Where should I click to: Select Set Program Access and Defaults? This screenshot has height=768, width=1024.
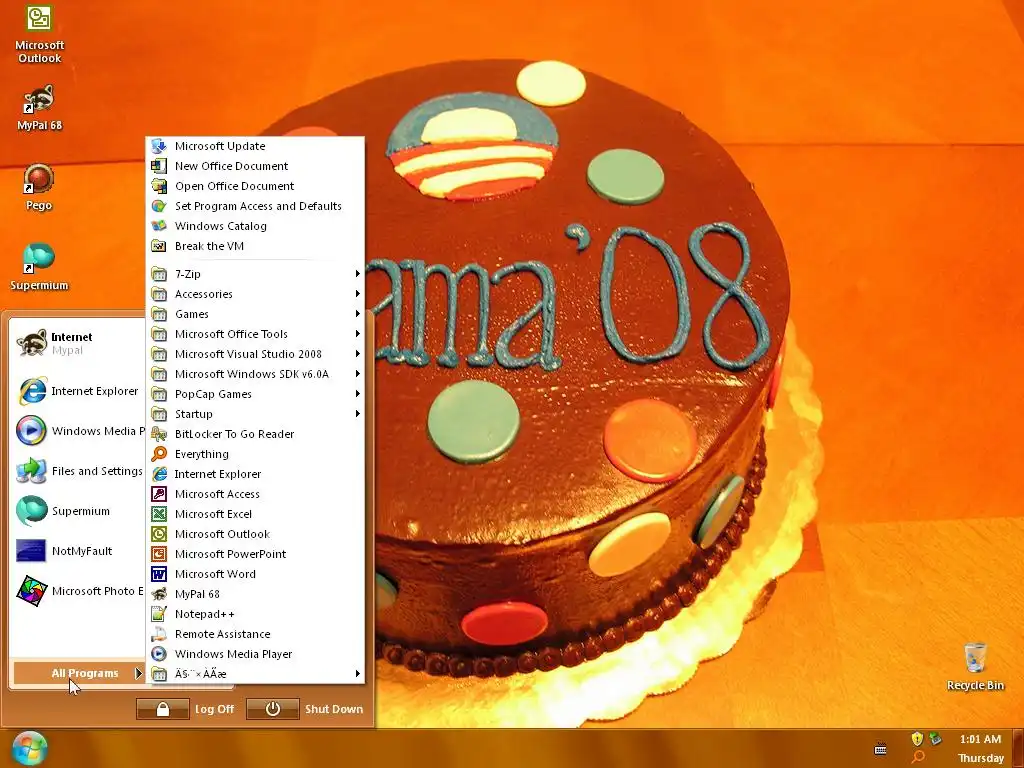[255, 206]
